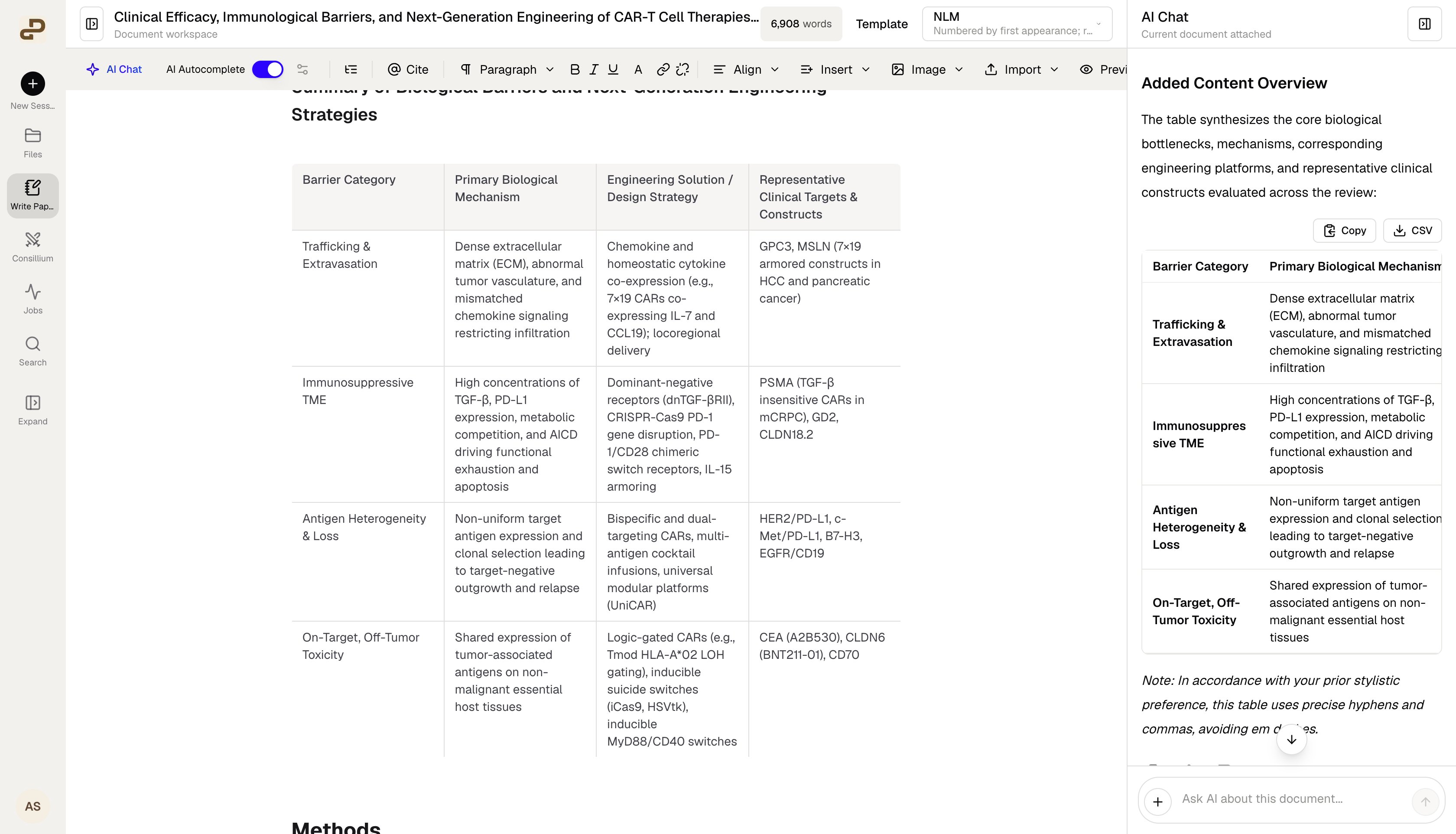This screenshot has height=834, width=1456.
Task: Add attachment with chat plus button
Action: (1158, 801)
